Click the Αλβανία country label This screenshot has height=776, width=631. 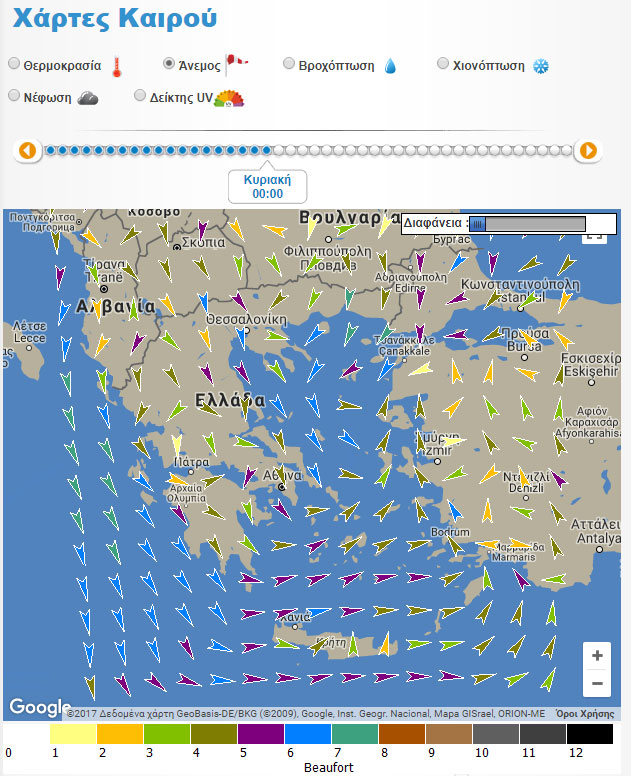115,307
